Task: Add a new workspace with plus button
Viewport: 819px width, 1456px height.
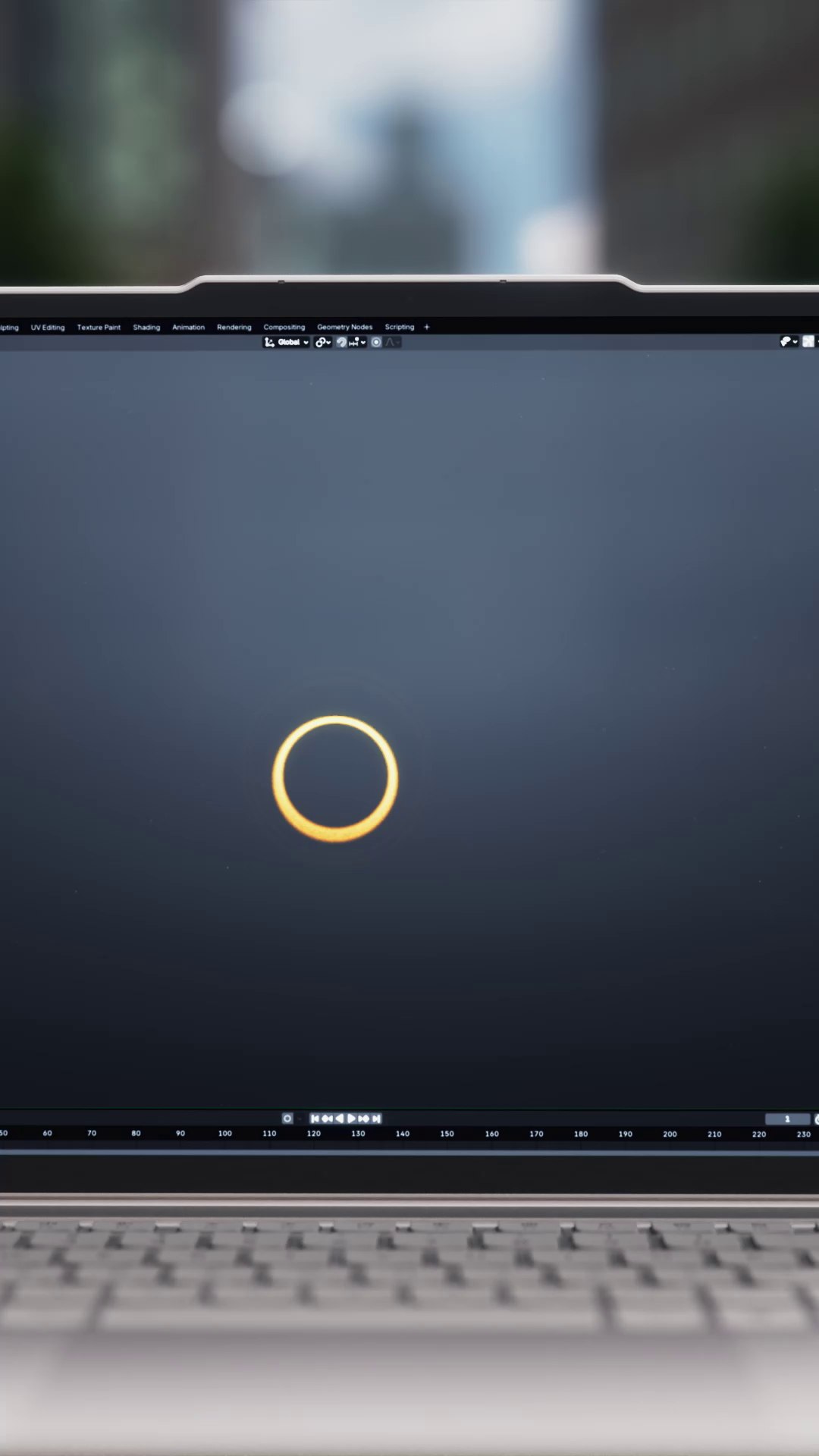Action: [426, 327]
